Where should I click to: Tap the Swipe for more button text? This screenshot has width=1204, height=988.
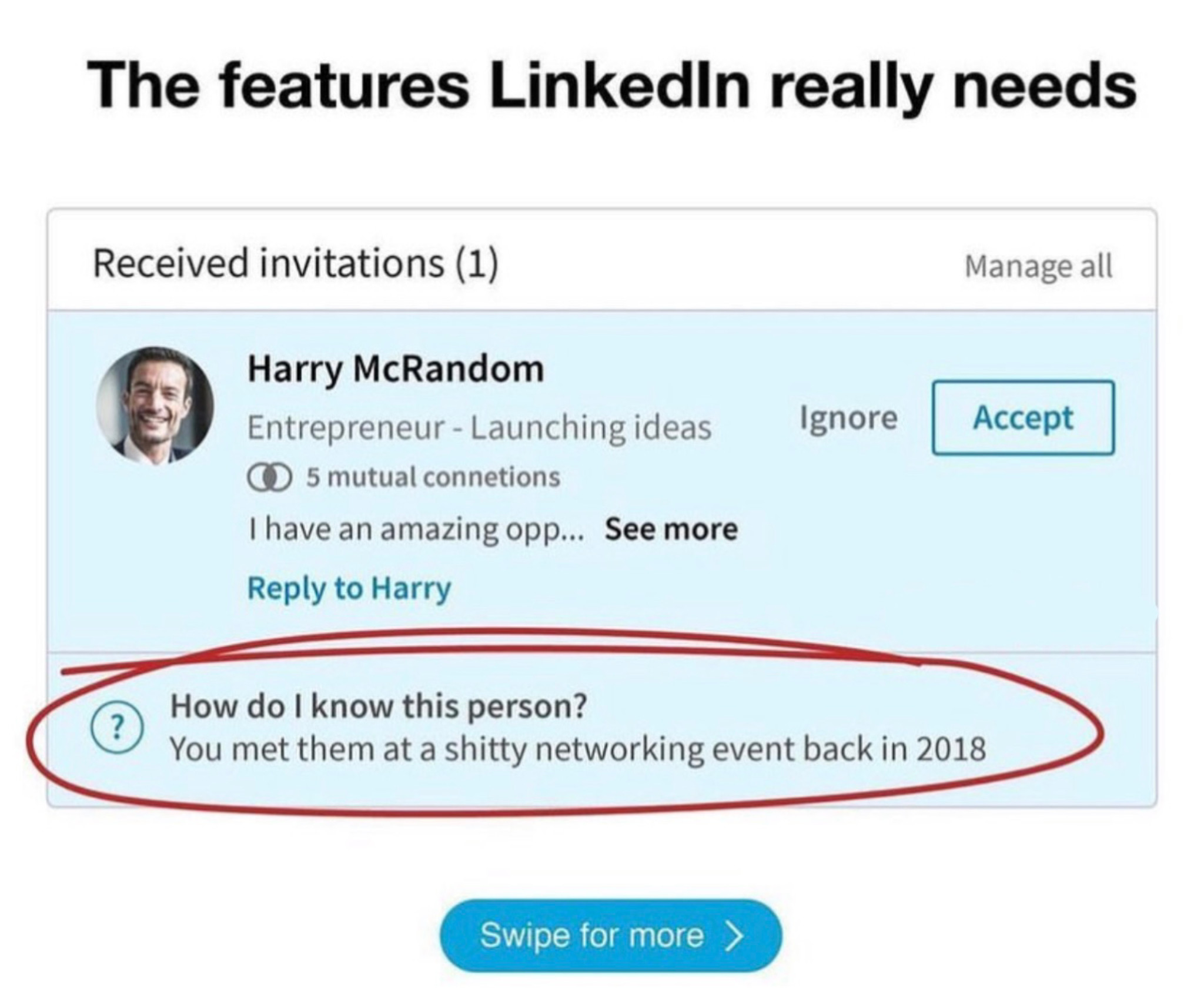coord(591,935)
